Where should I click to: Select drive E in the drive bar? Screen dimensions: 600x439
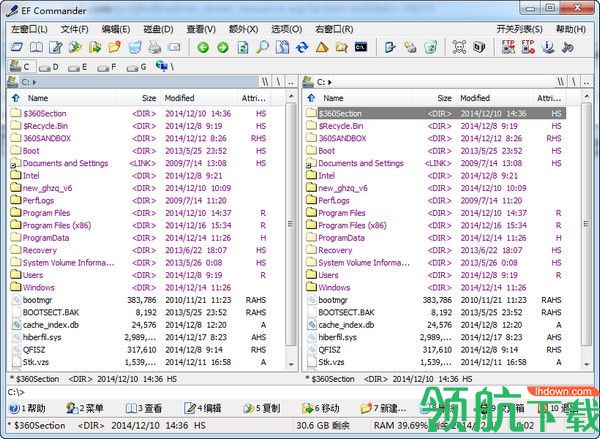(78, 67)
